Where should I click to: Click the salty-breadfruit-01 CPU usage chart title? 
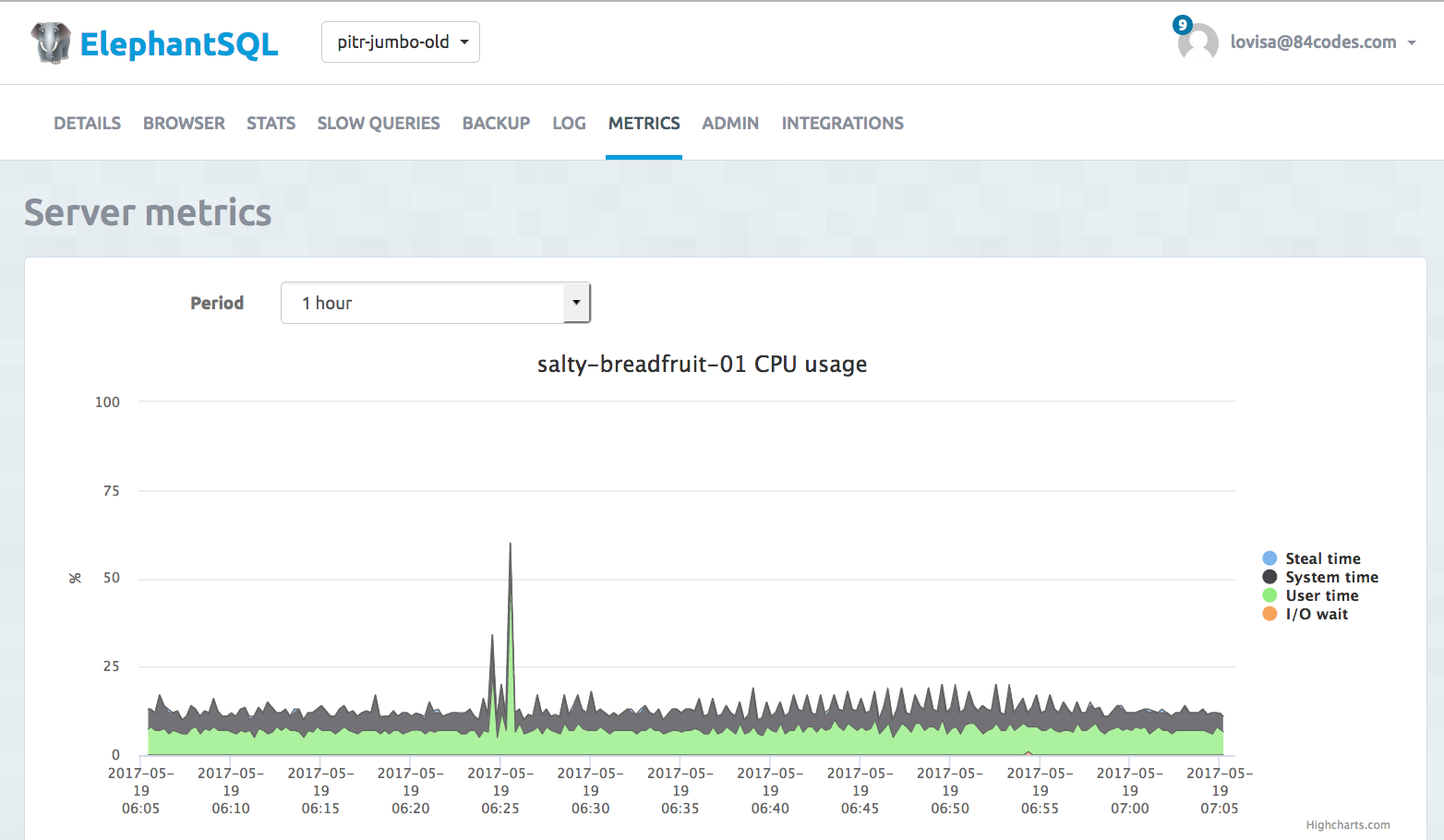click(702, 364)
